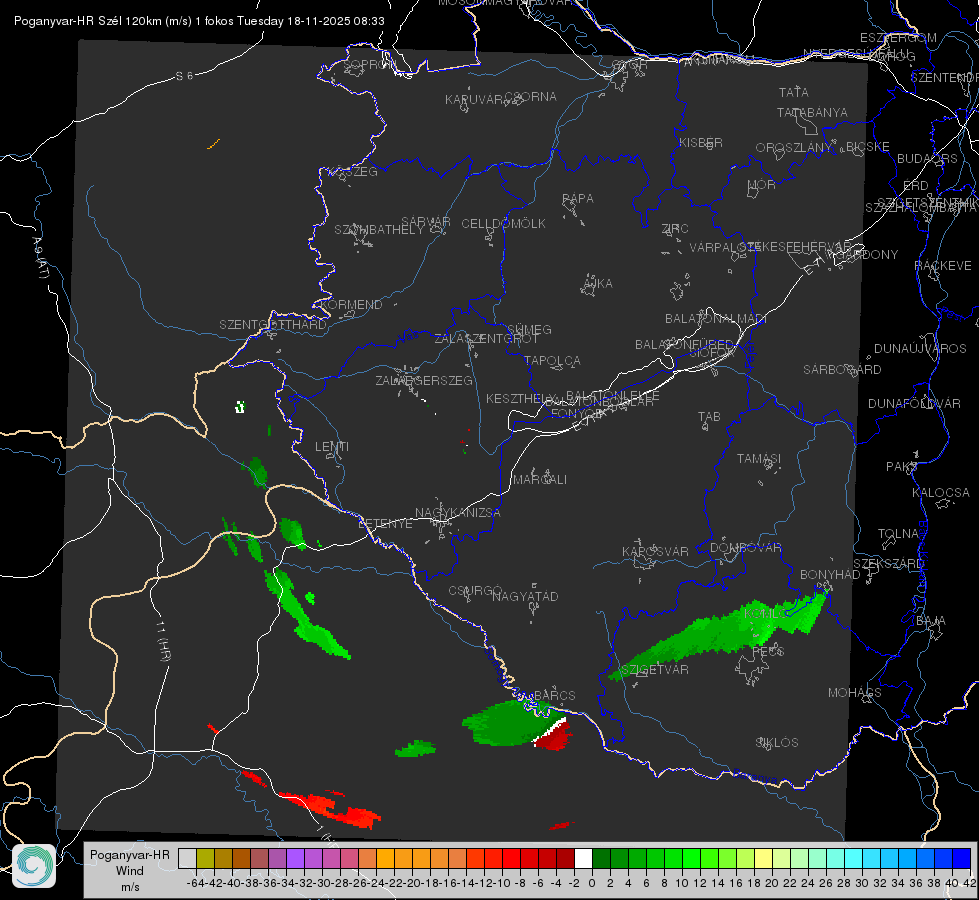Click the DOMBÓVÁR town label
The image size is (979, 900).
tap(745, 548)
